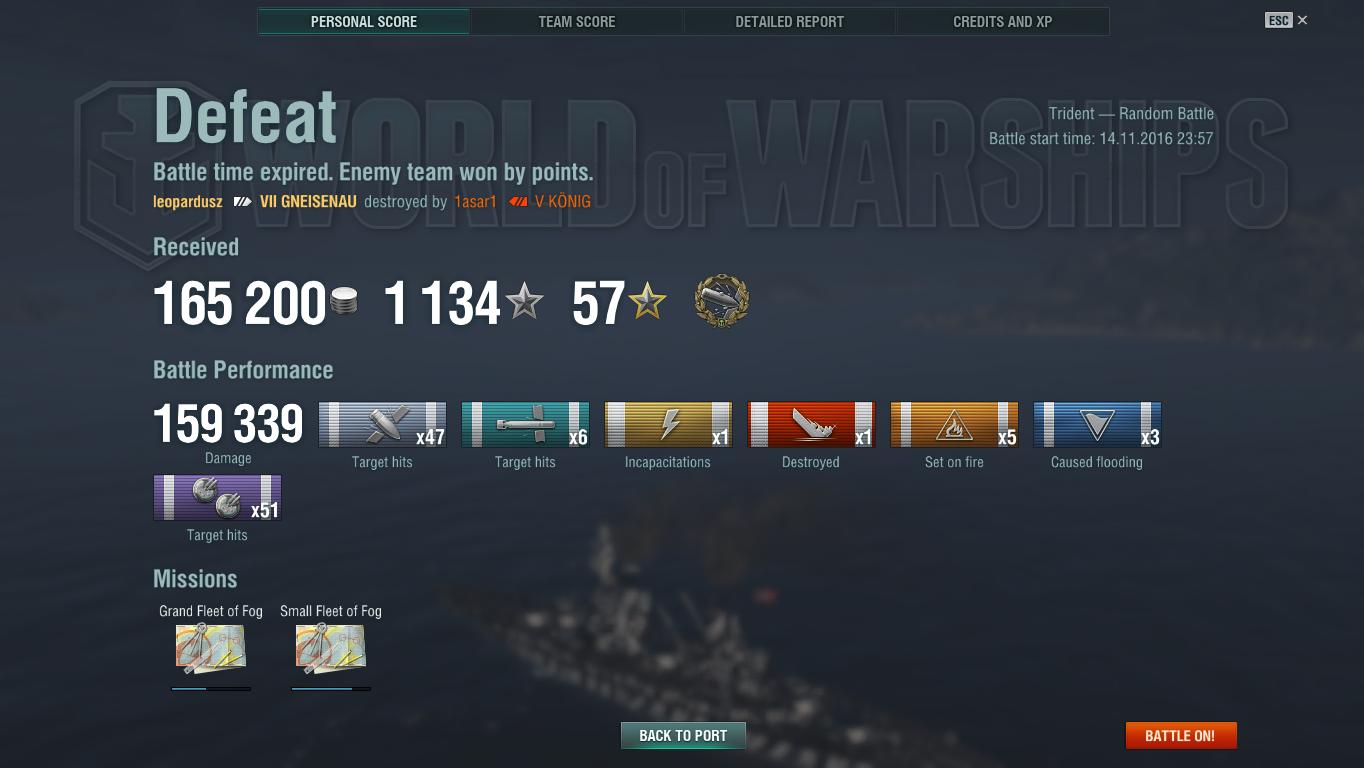Open the Detailed Report tab
1364x768 pixels.
(x=790, y=21)
